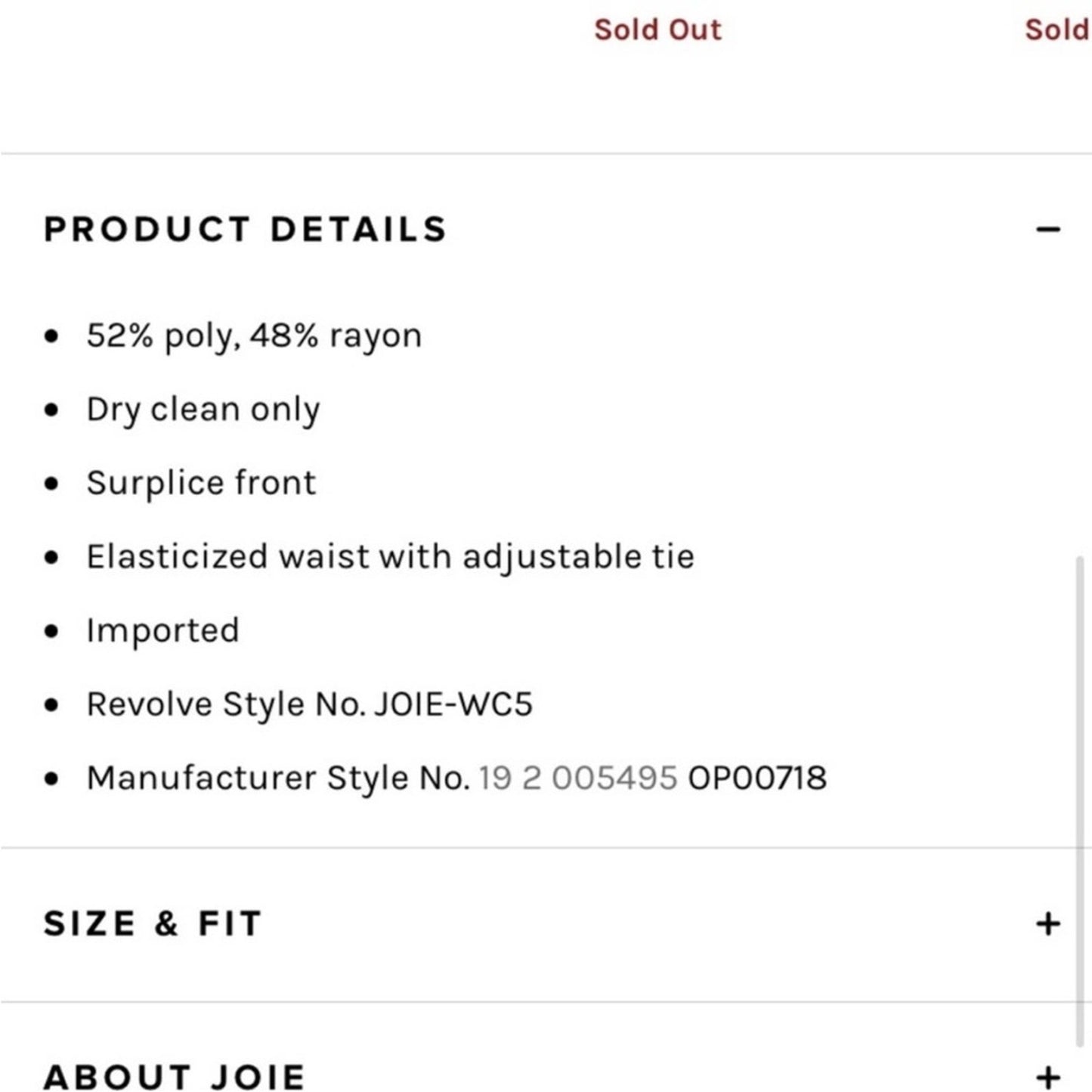Click the vertical scrollbar on the right
Viewport: 1092px width, 1092px height.
pos(1080,801)
